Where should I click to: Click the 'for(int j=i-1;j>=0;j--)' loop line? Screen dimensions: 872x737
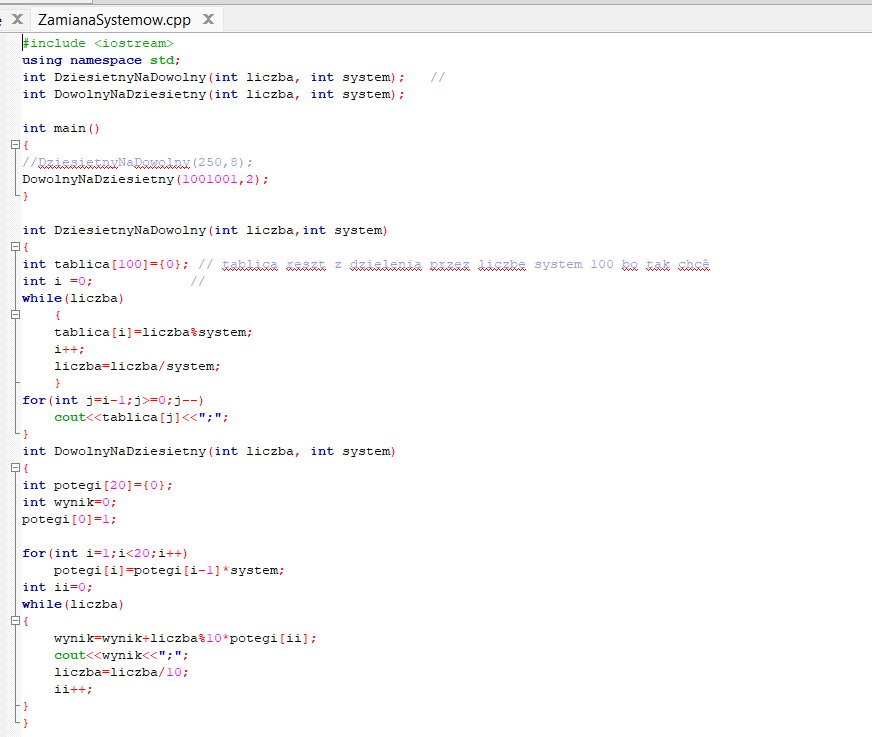[113, 400]
